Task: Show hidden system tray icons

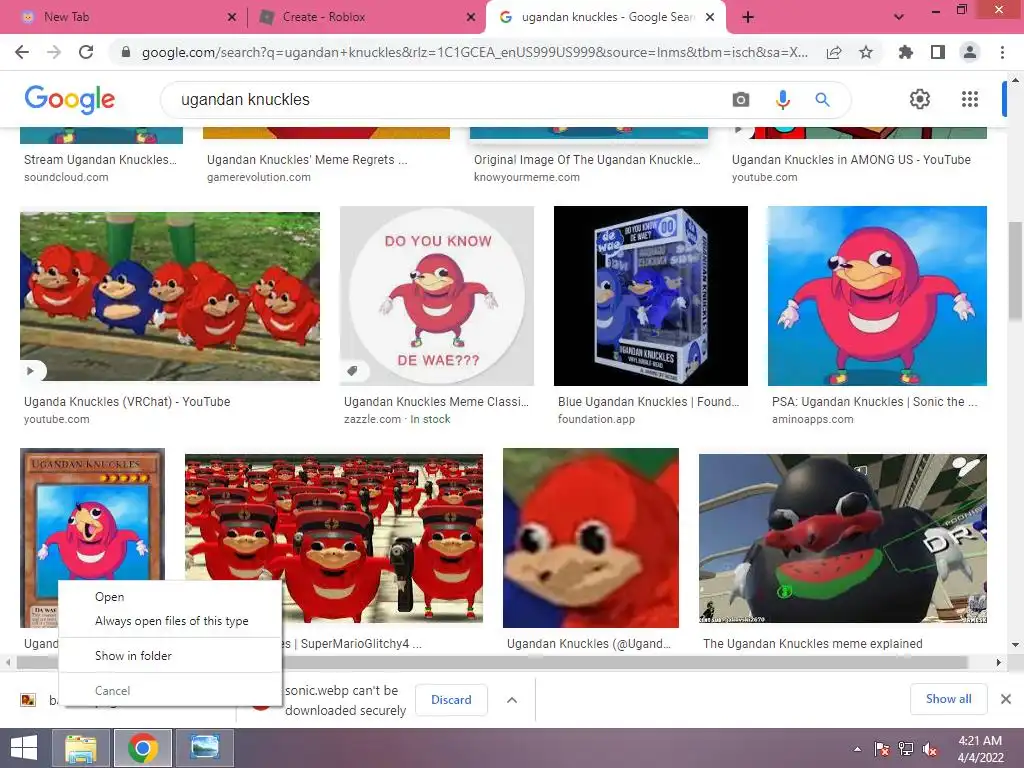Action: (857, 749)
